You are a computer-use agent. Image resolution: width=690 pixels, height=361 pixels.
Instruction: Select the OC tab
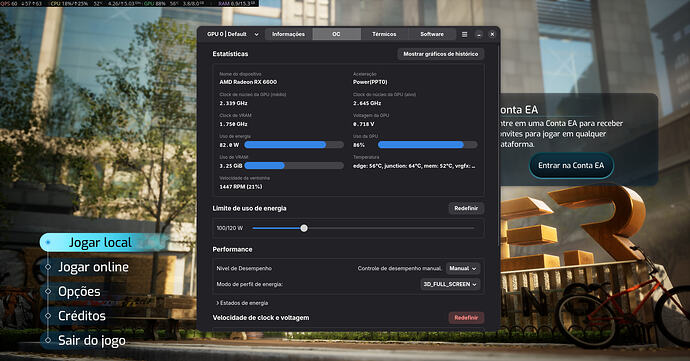336,34
